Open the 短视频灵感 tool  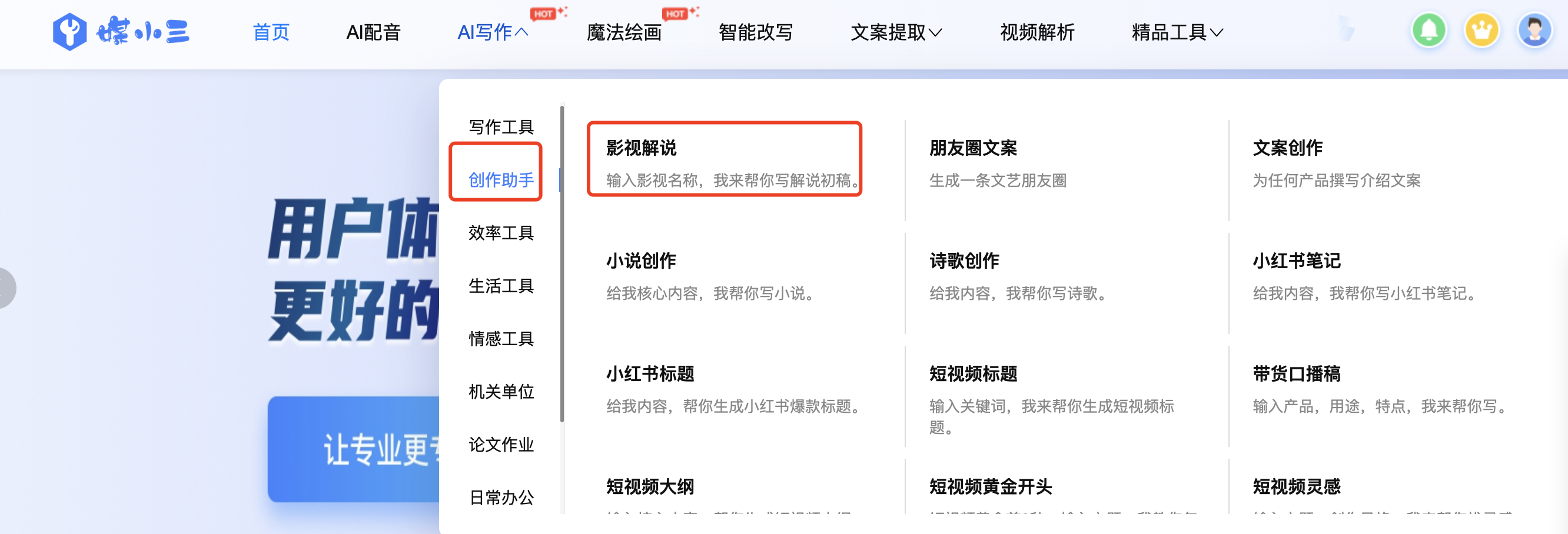(1297, 486)
